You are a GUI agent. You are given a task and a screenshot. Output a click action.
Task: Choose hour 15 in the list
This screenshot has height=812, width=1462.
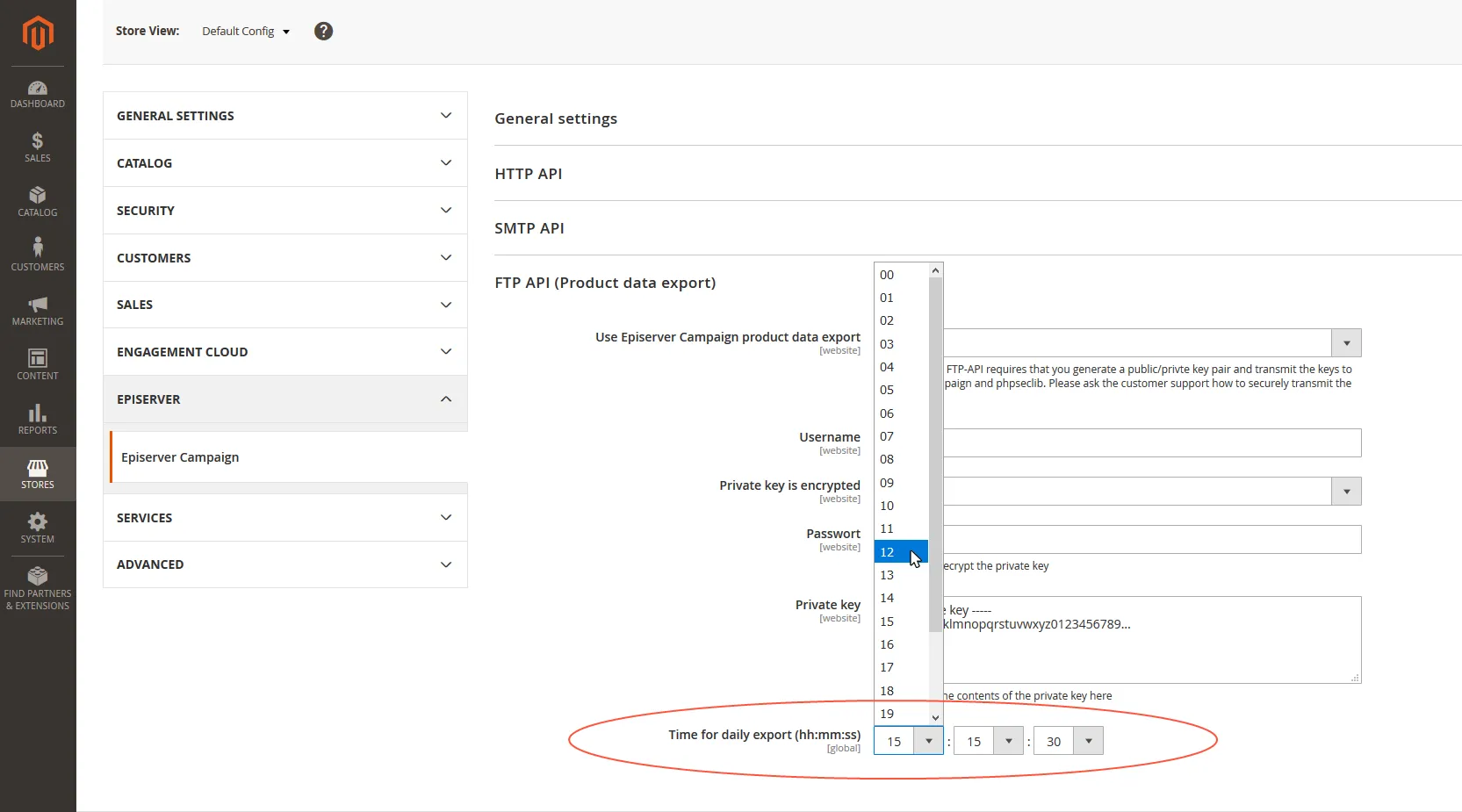(901, 622)
